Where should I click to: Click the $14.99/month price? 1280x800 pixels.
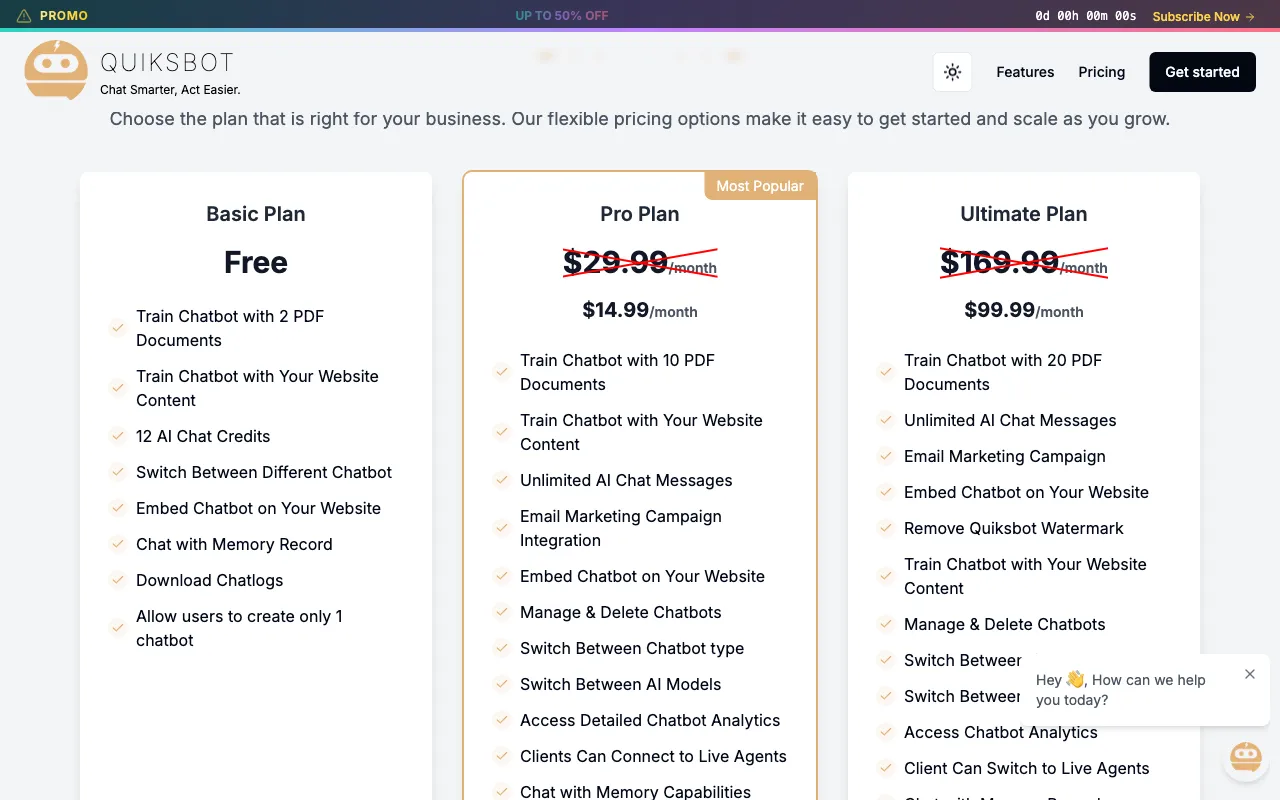pyautogui.click(x=640, y=310)
